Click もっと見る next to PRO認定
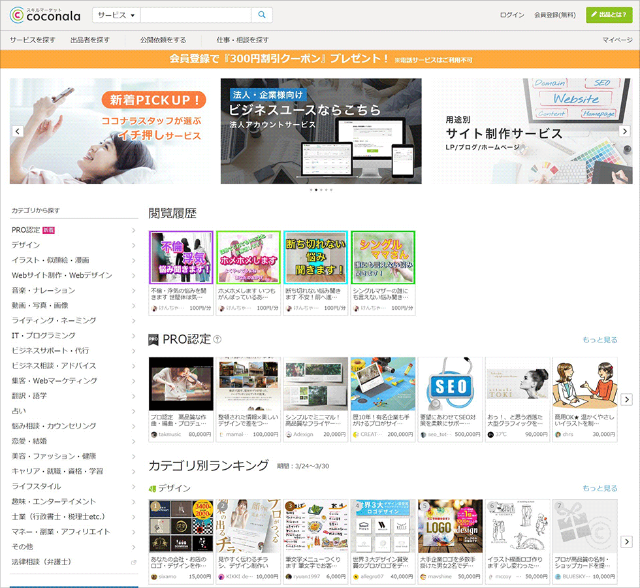 tap(600, 340)
